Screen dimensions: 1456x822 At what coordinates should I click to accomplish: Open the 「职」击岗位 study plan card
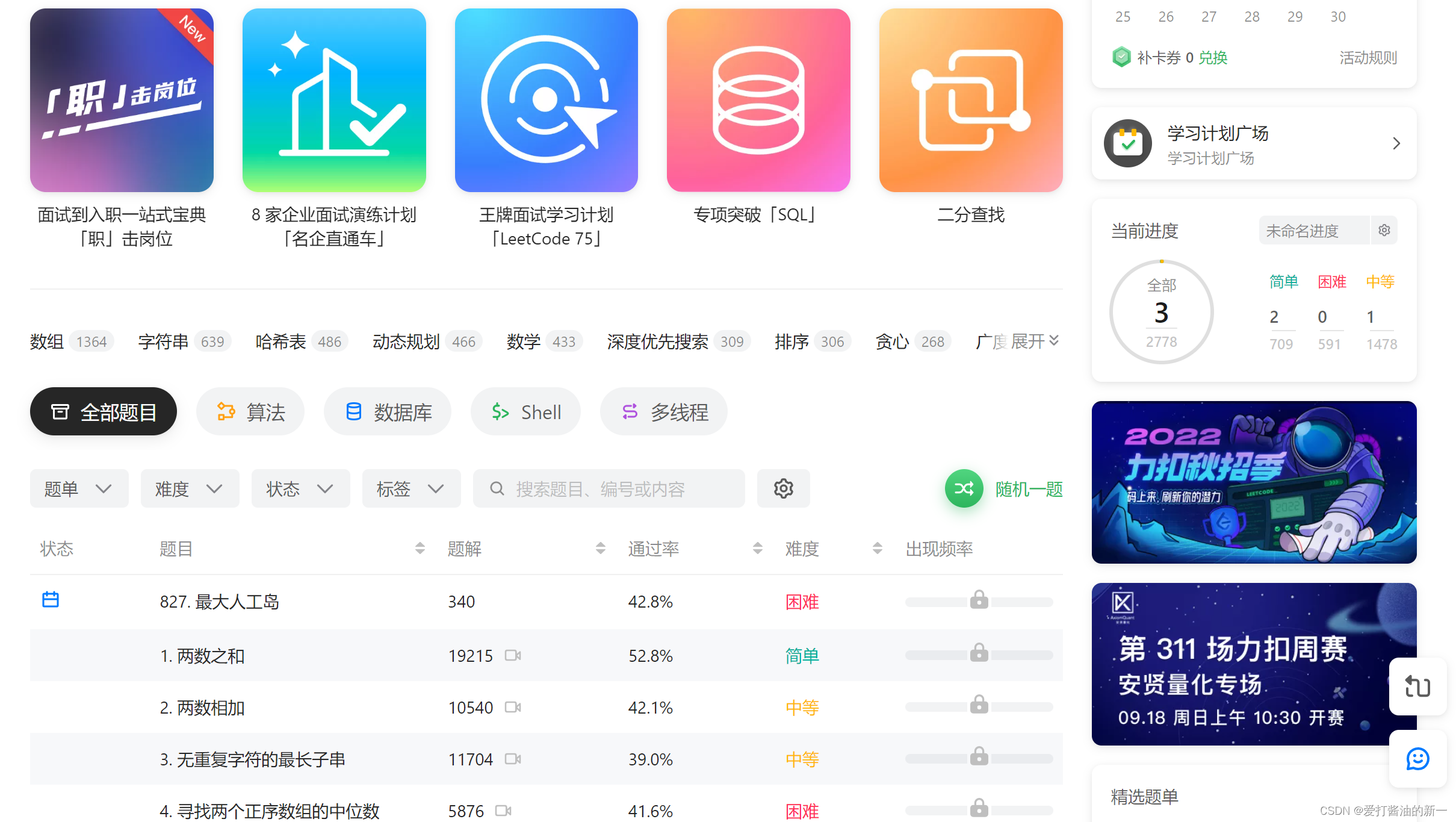point(122,100)
